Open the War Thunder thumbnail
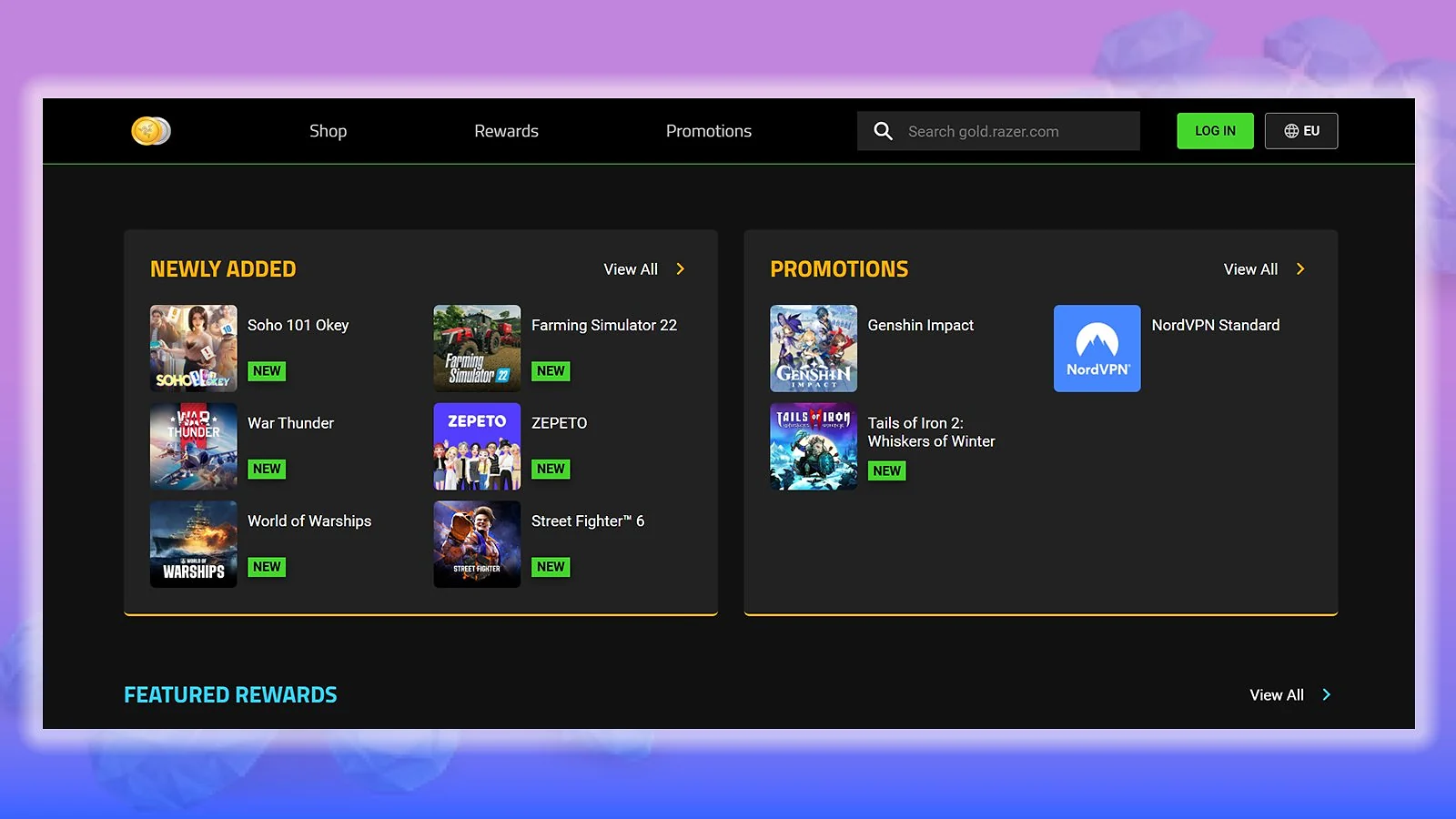 click(194, 447)
